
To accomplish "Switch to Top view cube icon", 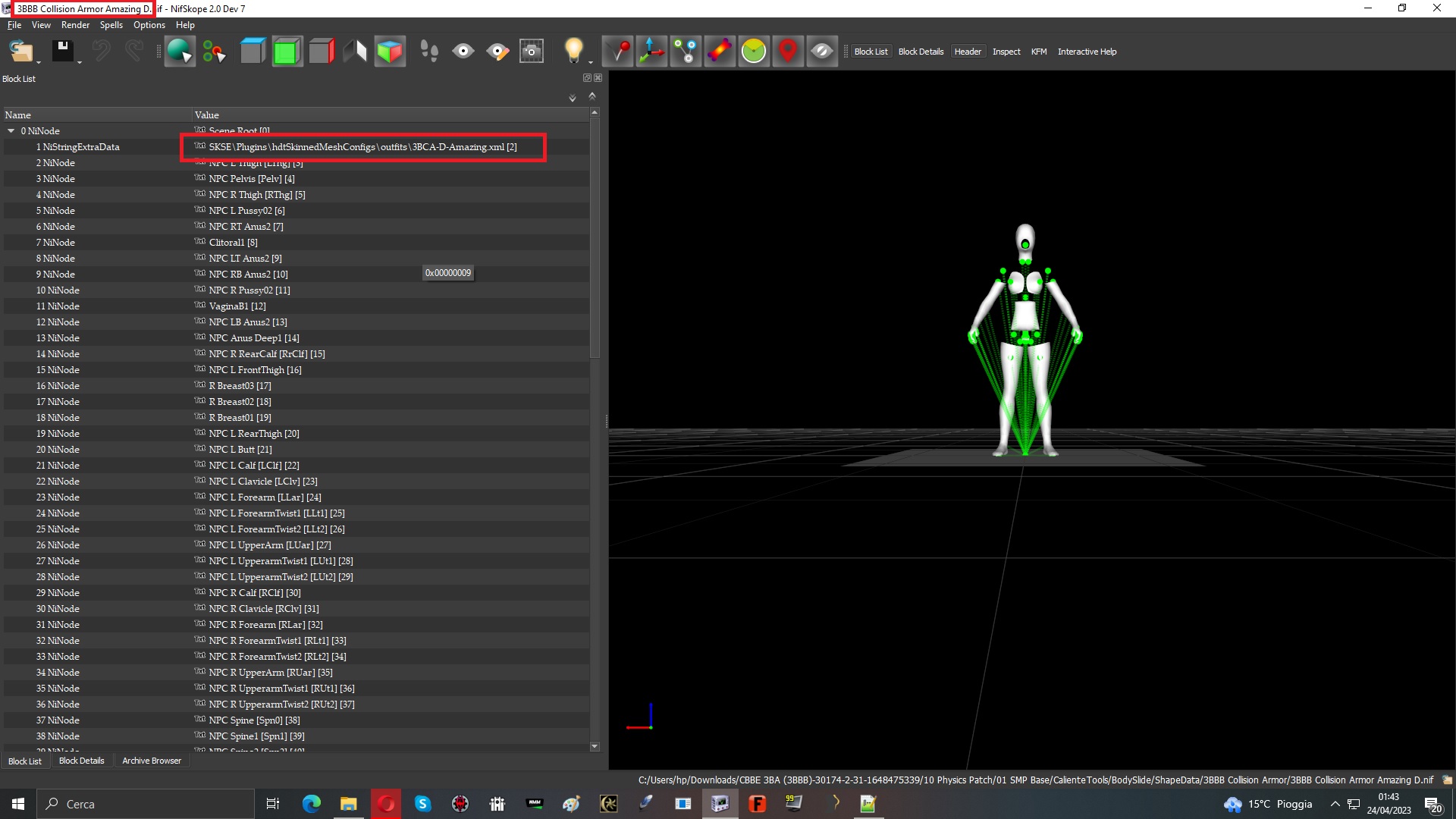I will click(x=253, y=52).
